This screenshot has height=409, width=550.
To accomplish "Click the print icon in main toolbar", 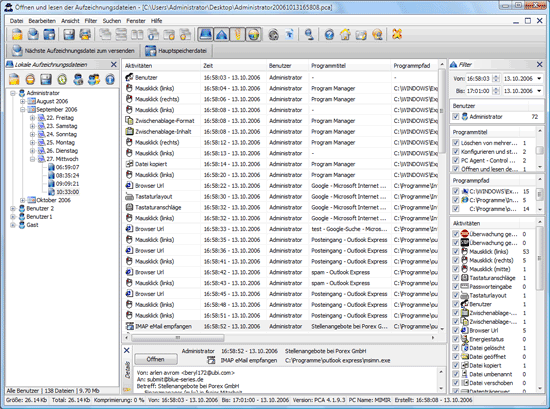I will tap(85, 34).
